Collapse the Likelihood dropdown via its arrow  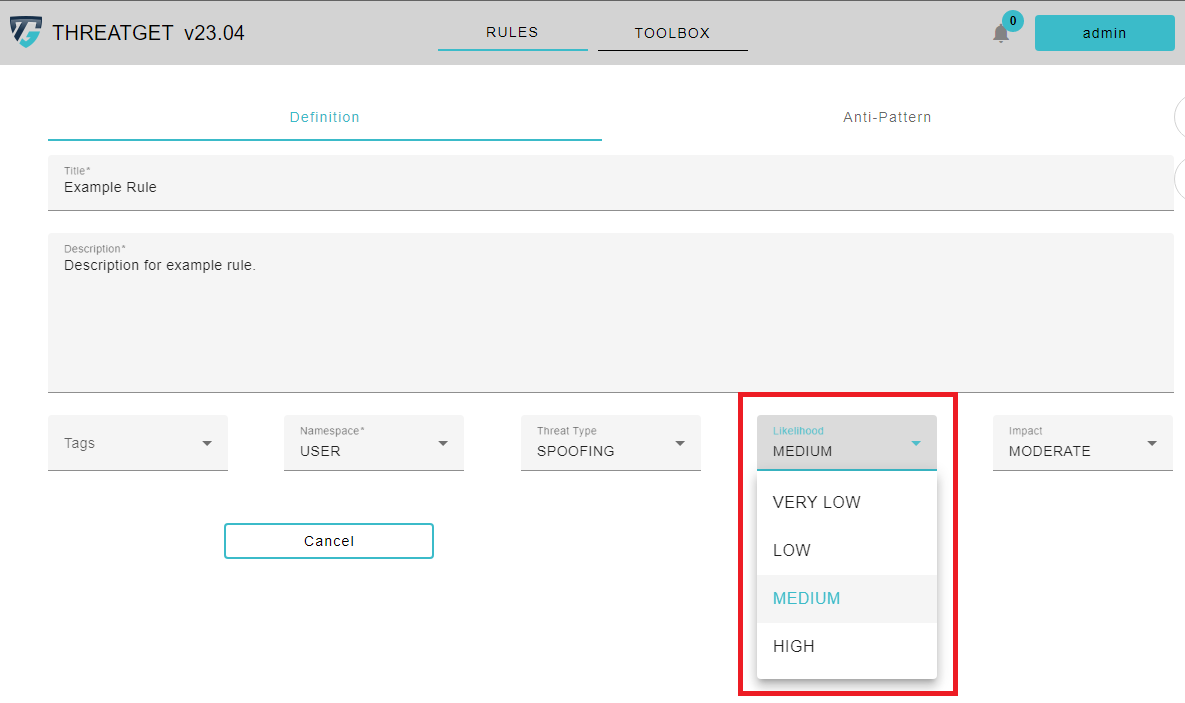click(x=915, y=443)
